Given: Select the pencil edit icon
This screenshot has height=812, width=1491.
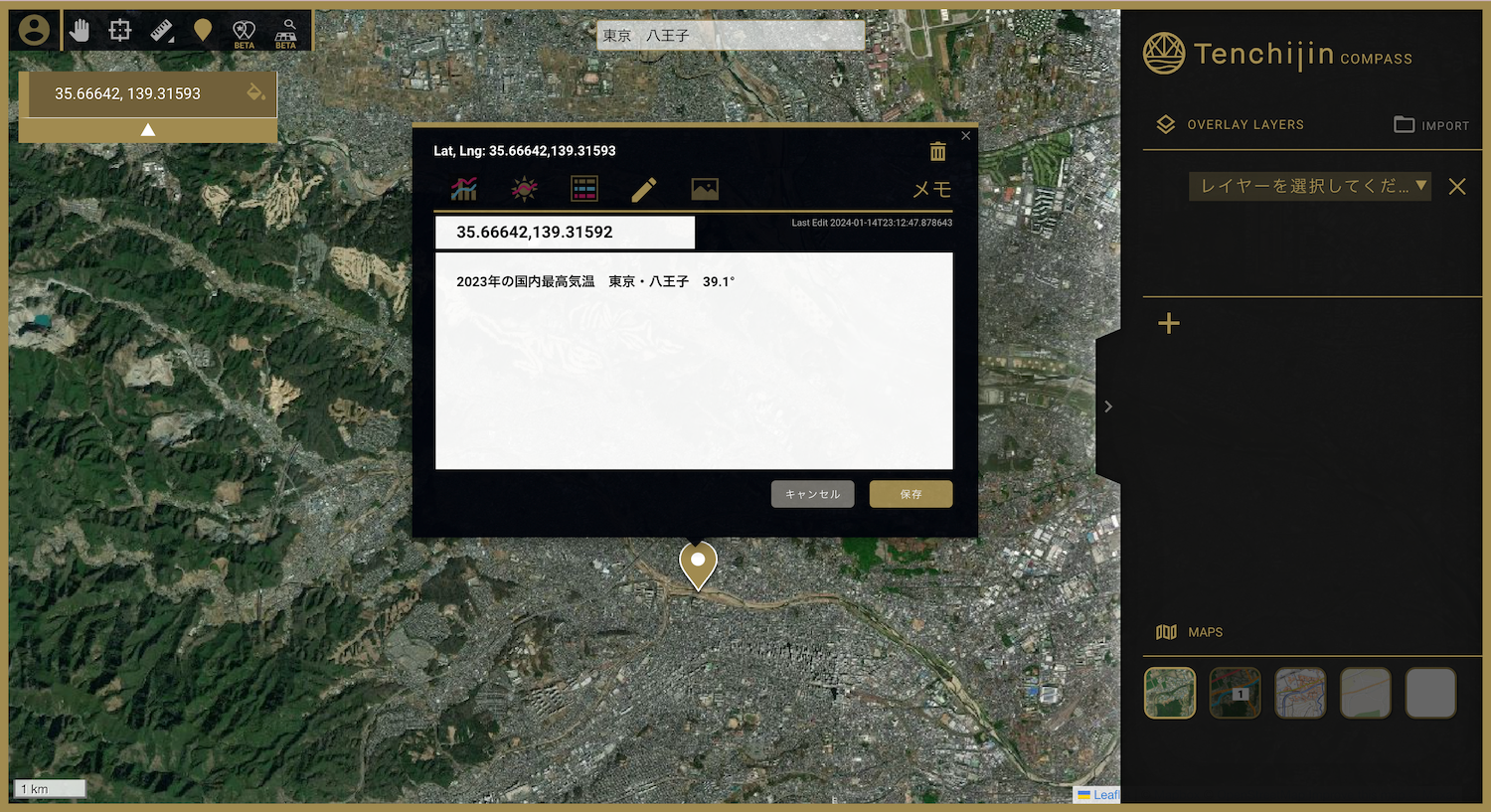Looking at the screenshot, I should (x=644, y=188).
